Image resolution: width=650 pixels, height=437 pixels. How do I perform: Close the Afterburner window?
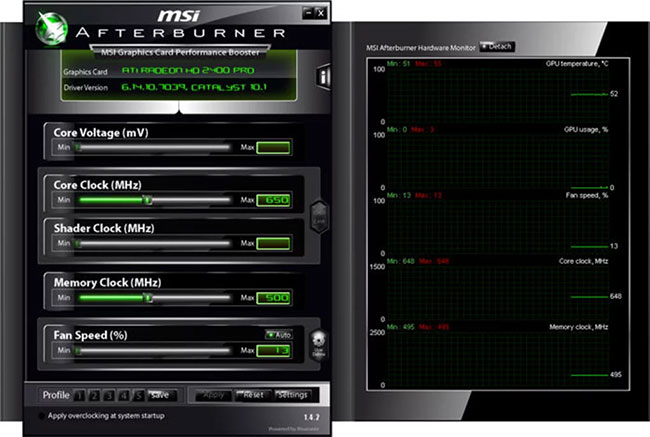pyautogui.click(x=321, y=13)
